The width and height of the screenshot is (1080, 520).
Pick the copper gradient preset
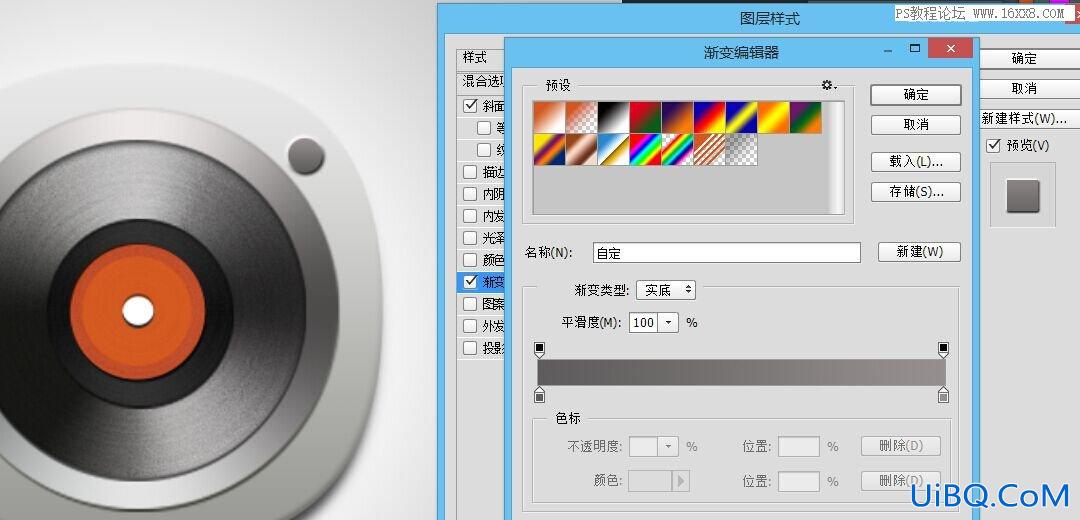point(581,149)
